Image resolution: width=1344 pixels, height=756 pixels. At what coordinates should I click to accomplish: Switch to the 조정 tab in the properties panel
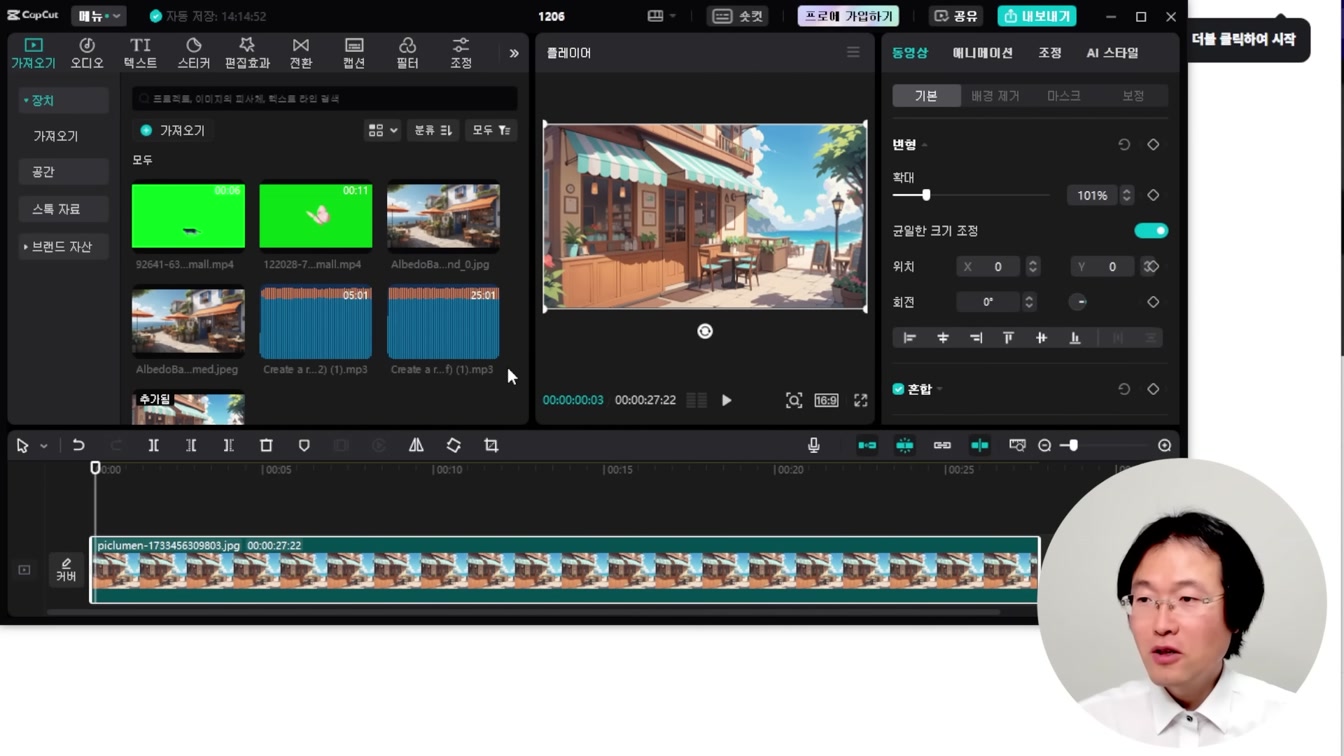click(1050, 53)
